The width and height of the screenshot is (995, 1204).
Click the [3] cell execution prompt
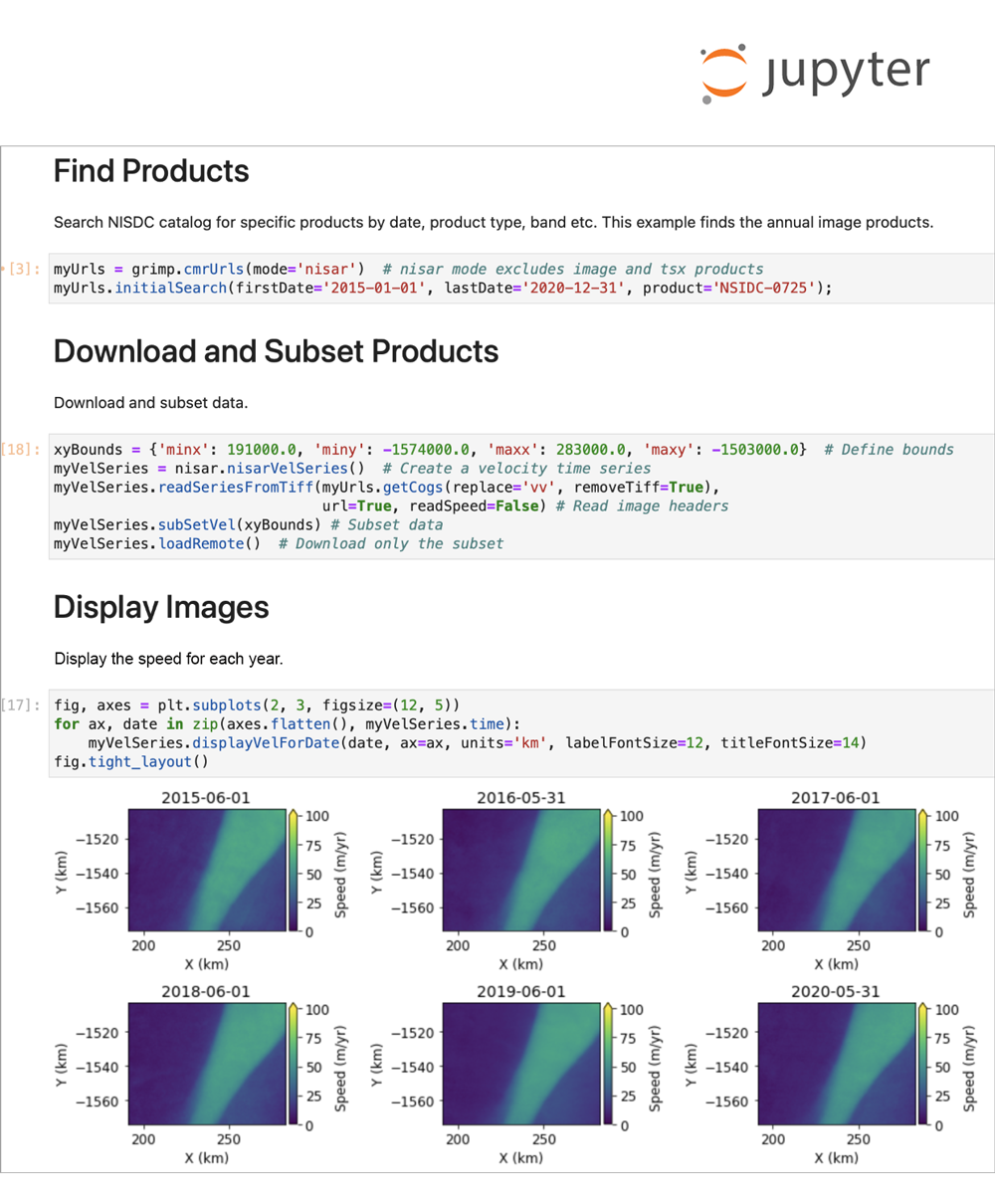(23, 269)
